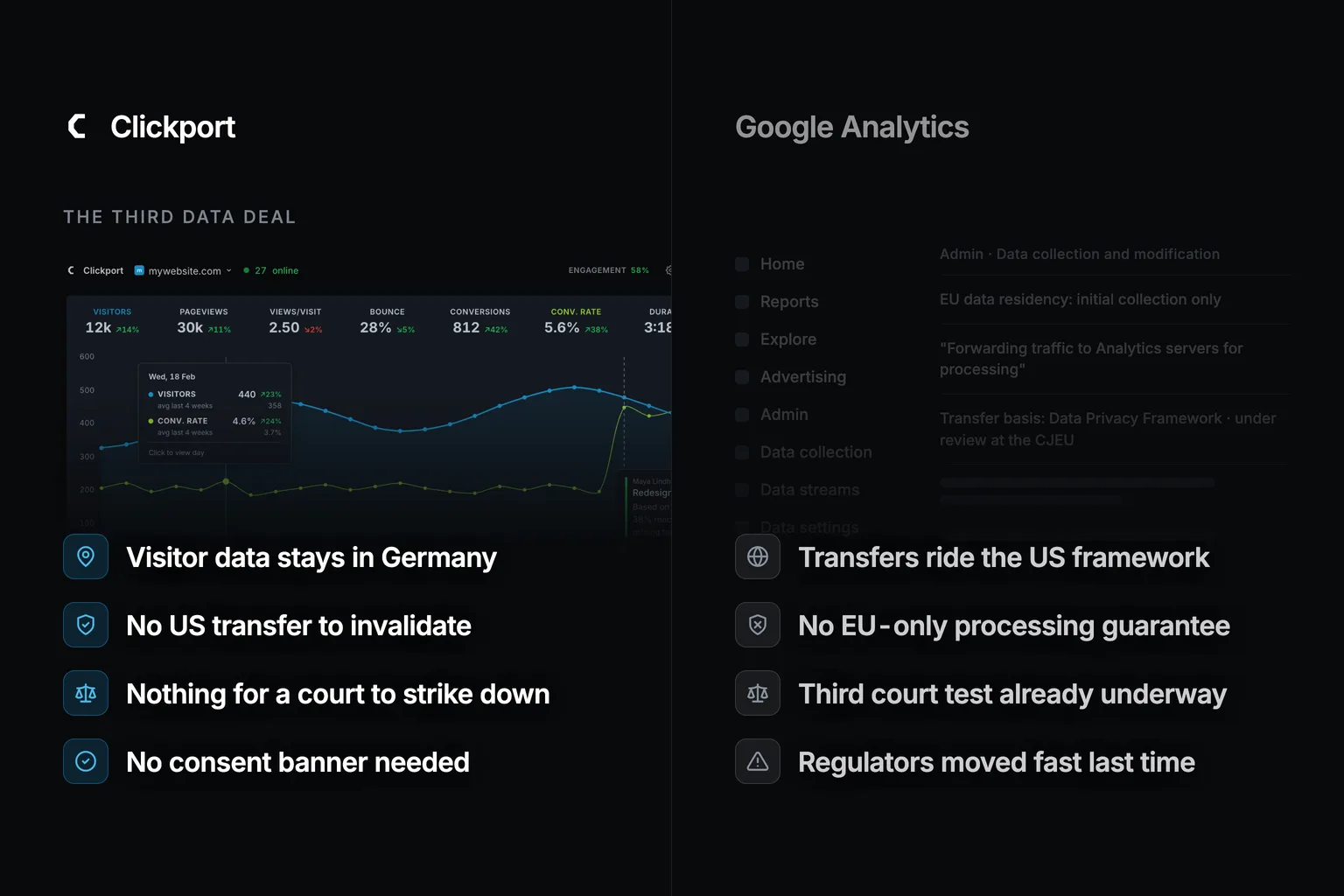The image size is (1344, 896).
Task: Click the green online status dot
Action: 247,270
